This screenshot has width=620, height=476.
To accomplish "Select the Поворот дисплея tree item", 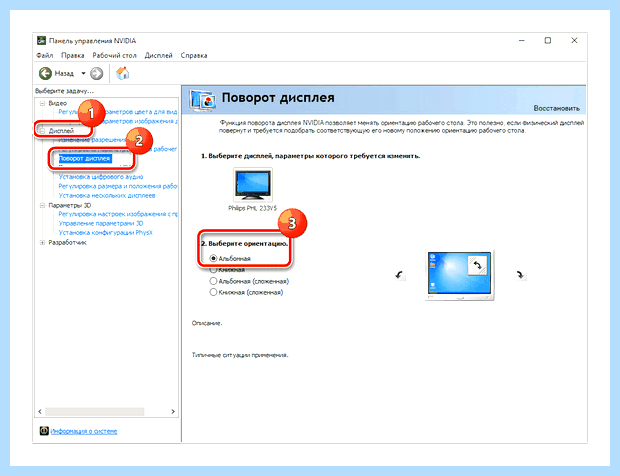I will tap(85, 159).
